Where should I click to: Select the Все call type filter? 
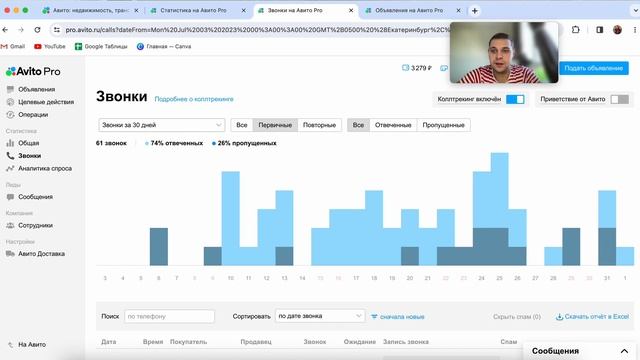tap(242, 125)
